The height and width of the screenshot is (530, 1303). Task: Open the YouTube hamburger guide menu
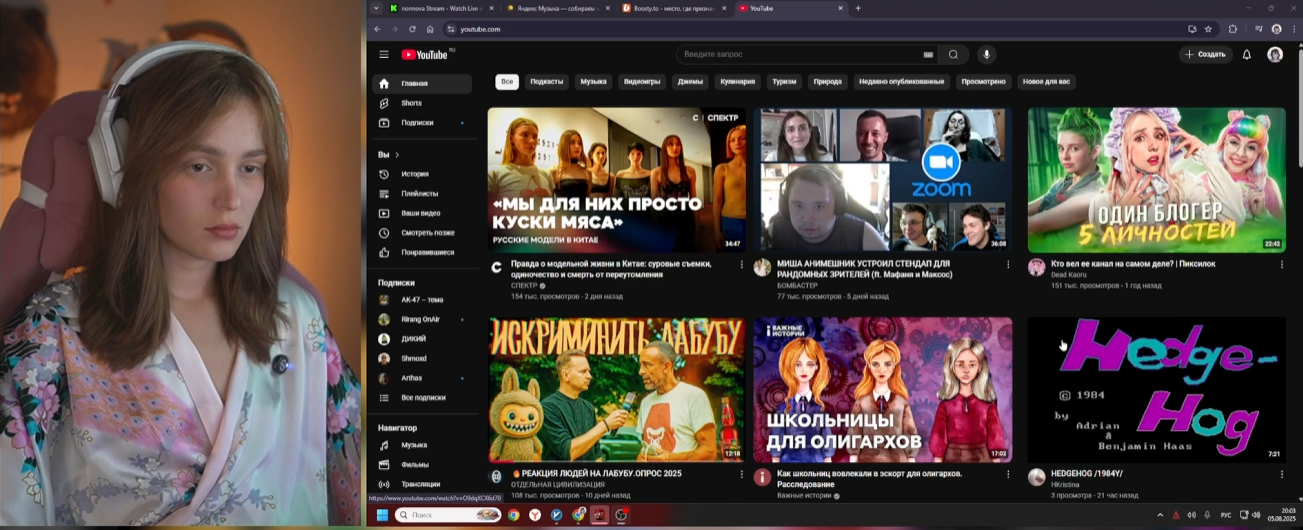coord(384,55)
